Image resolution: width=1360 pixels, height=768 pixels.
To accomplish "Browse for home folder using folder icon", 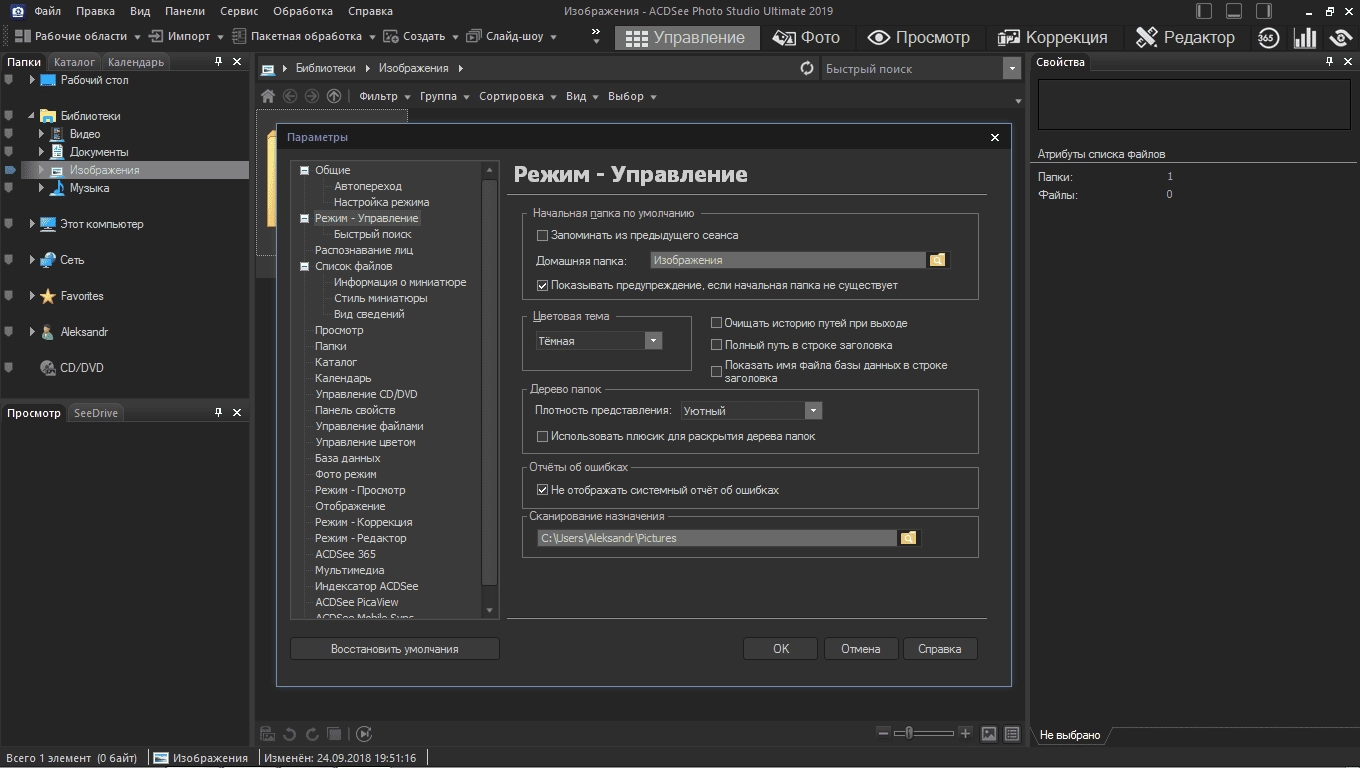I will pos(937,260).
